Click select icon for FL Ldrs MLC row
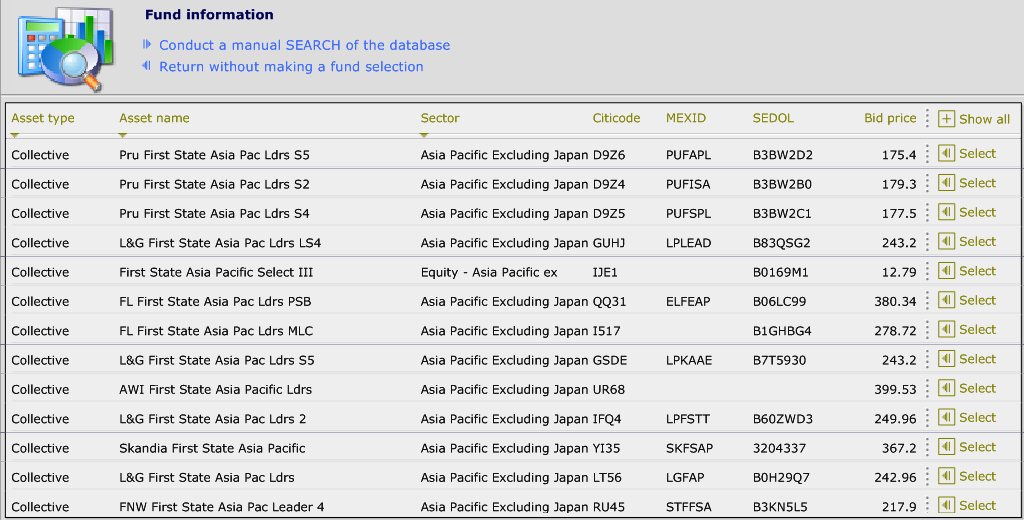 946,330
